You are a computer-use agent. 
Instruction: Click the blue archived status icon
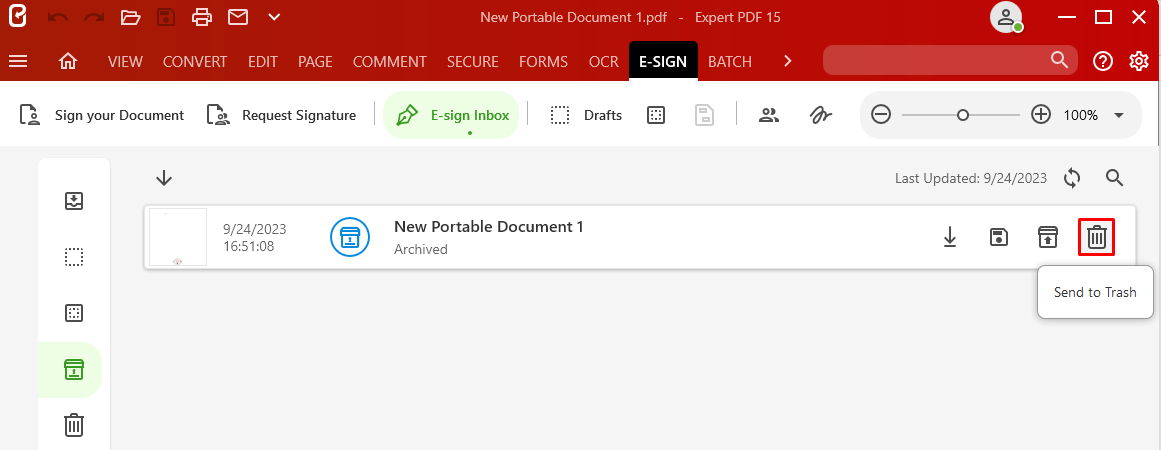point(349,238)
